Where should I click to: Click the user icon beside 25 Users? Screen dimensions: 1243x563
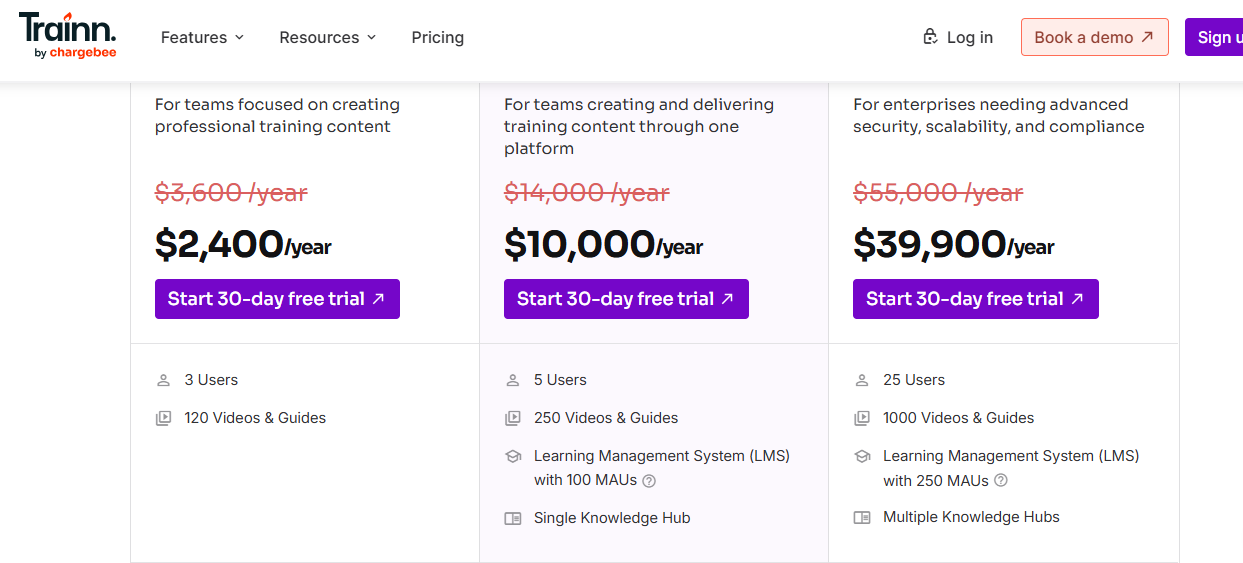pos(862,380)
